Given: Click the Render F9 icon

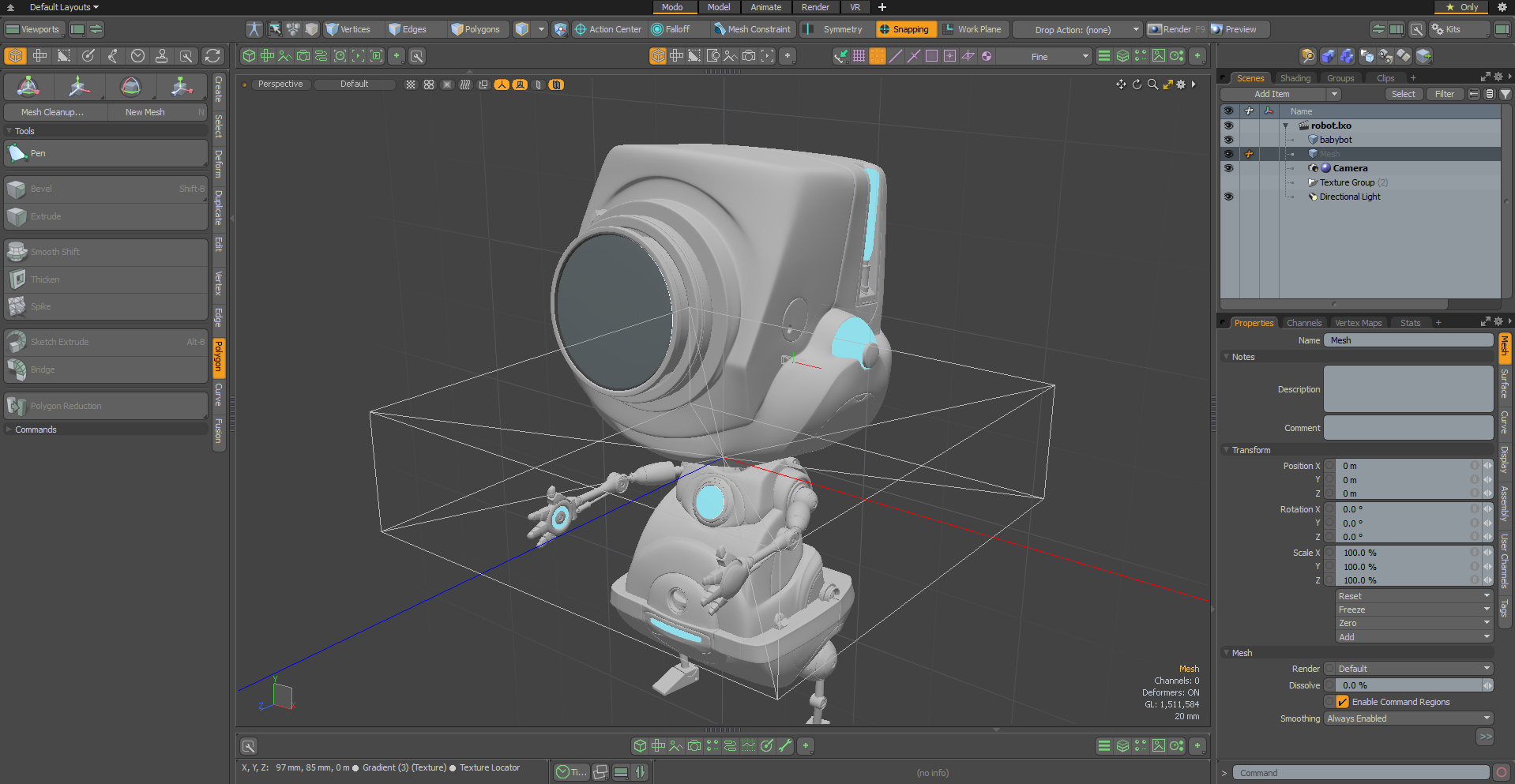Looking at the screenshot, I should click(1156, 29).
